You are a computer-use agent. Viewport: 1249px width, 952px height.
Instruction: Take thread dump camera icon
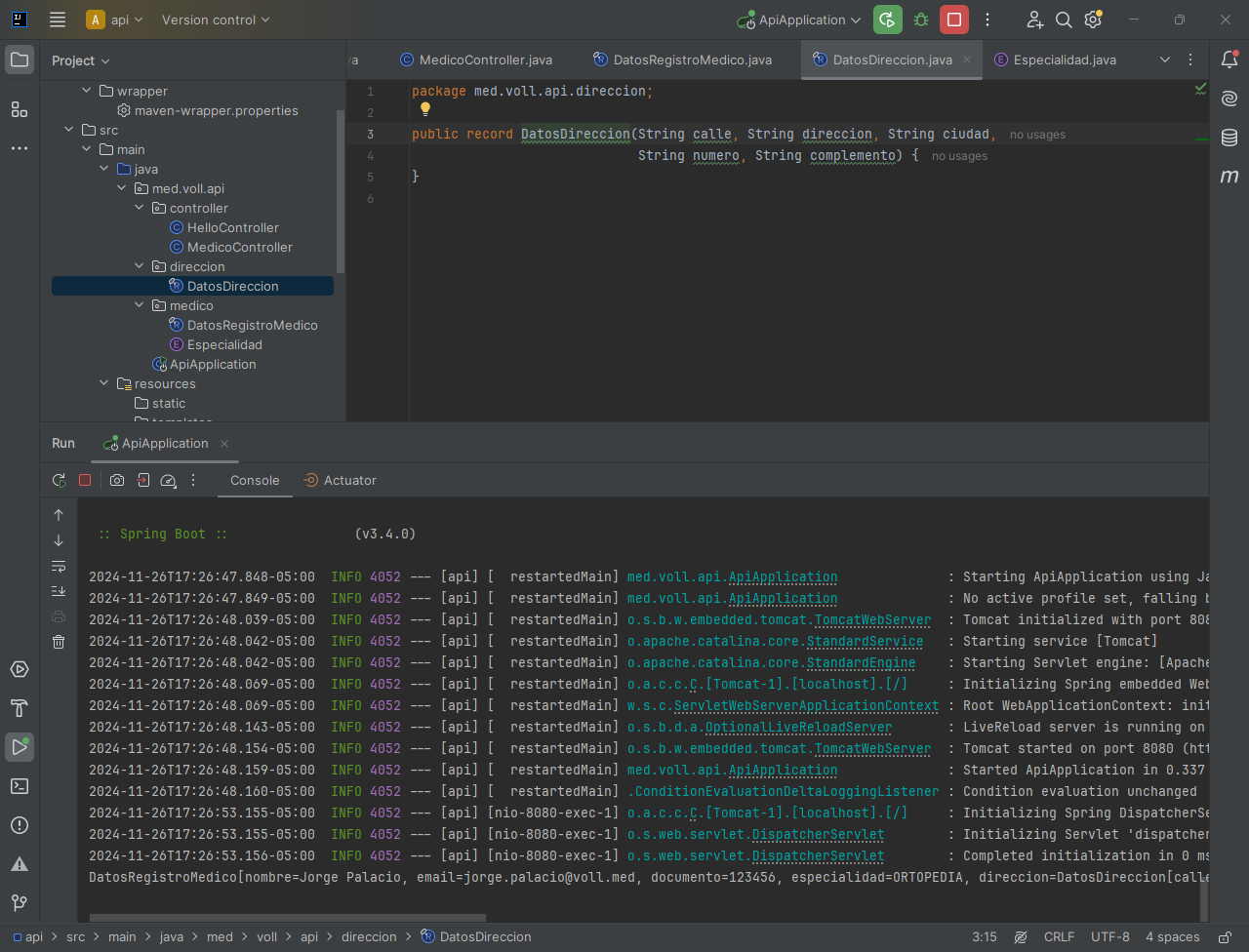[117, 480]
